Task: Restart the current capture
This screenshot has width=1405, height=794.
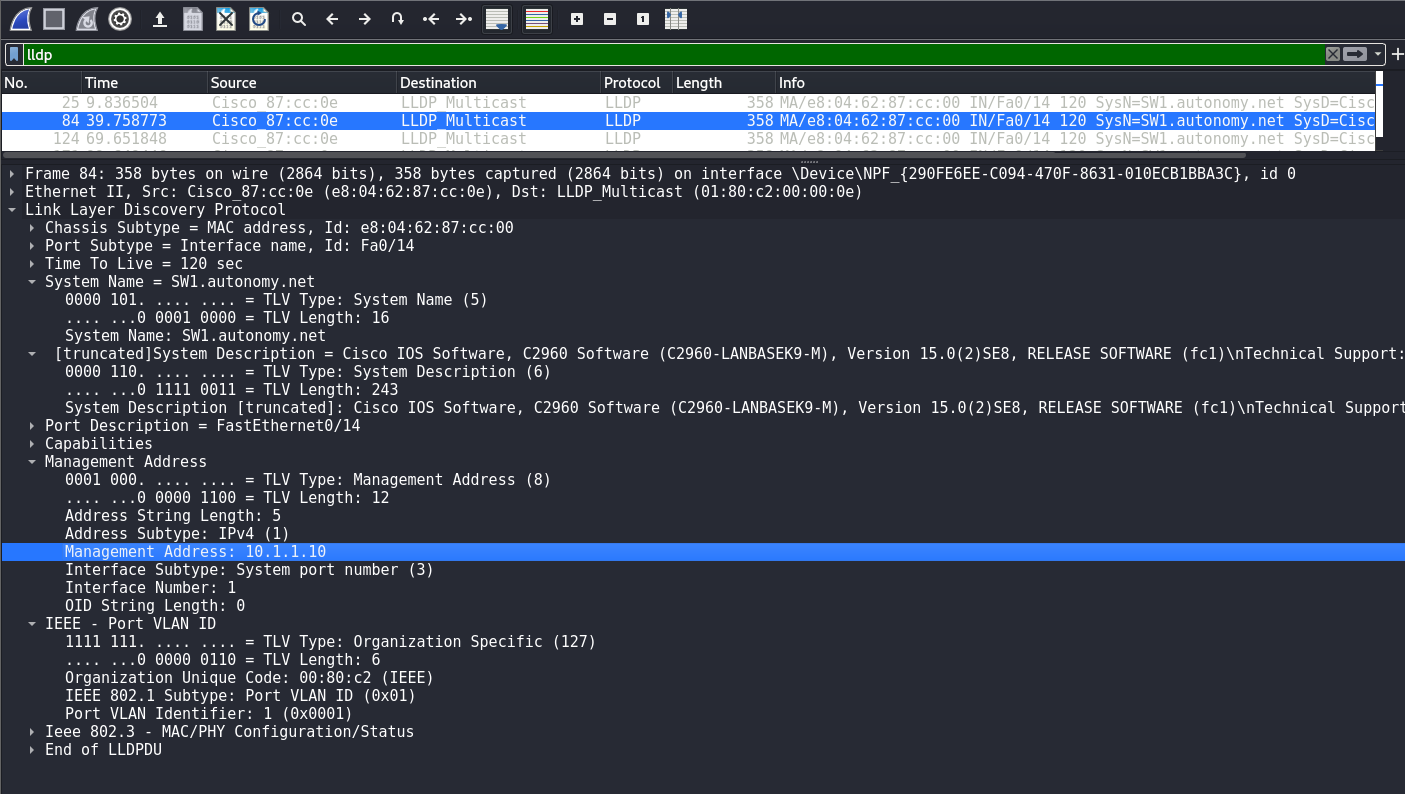Action: pos(87,19)
